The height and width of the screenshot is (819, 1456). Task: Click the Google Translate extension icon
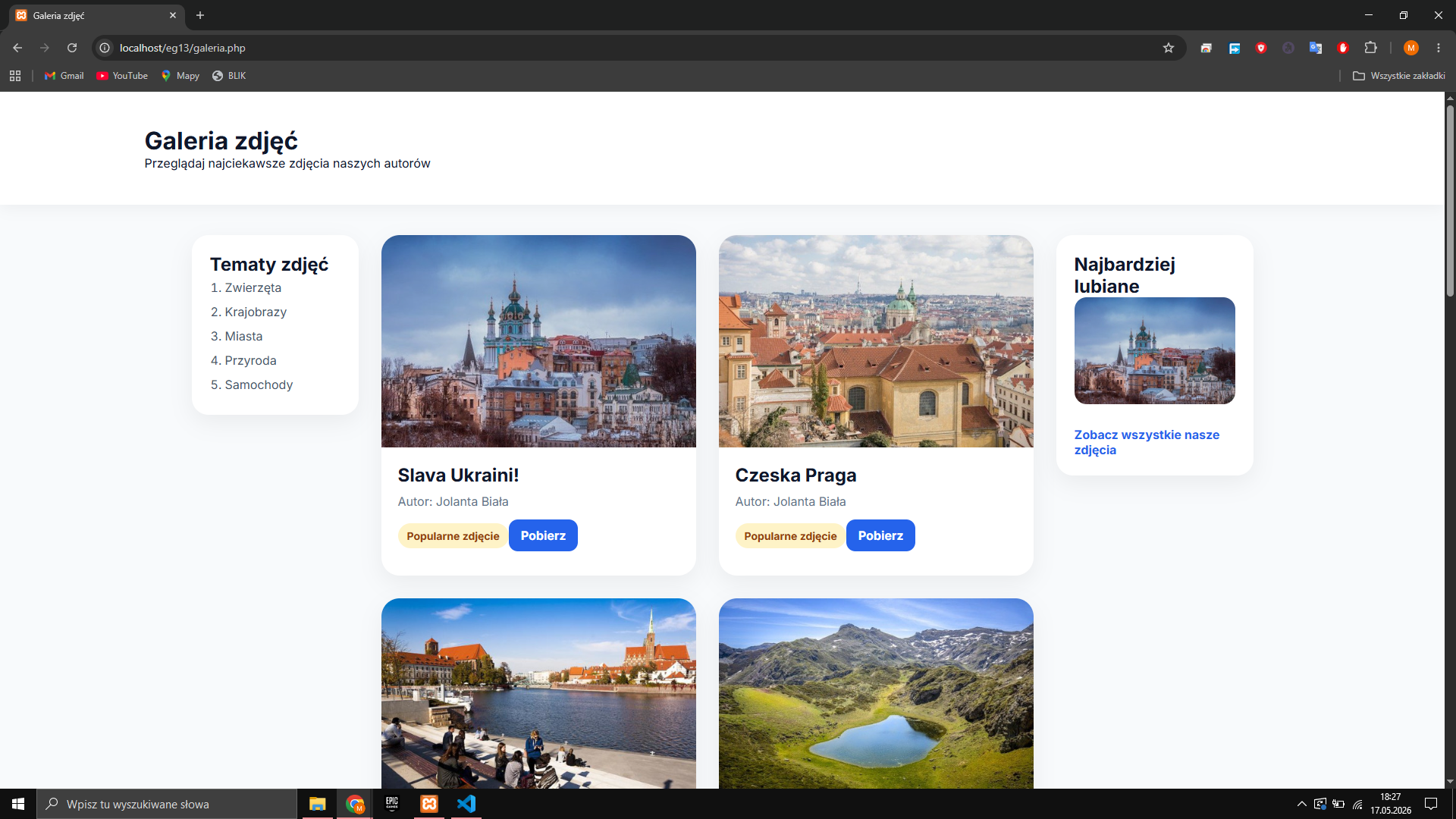pos(1316,48)
